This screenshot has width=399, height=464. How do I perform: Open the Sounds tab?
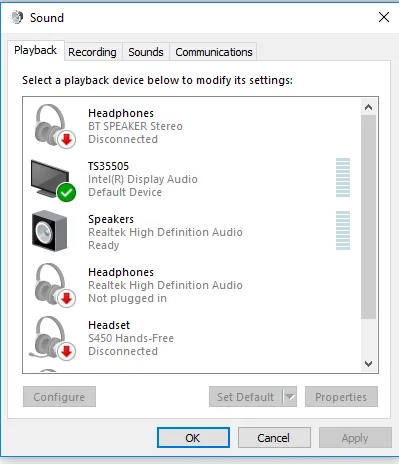146,52
